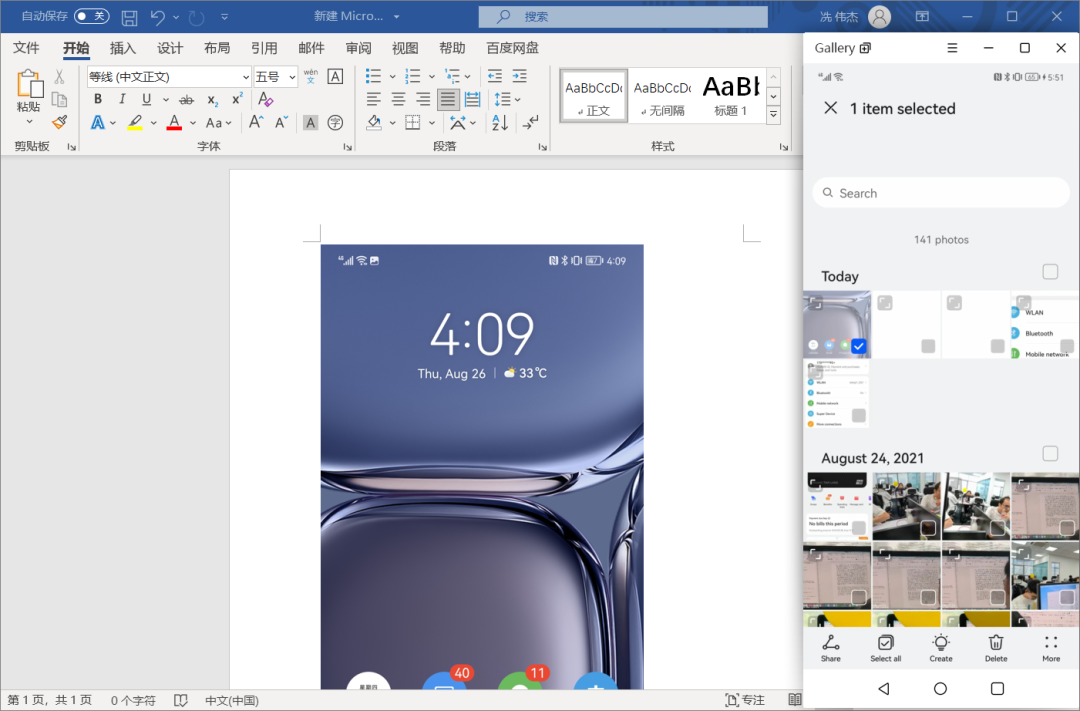Check the Today group select checkbox

1050,271
